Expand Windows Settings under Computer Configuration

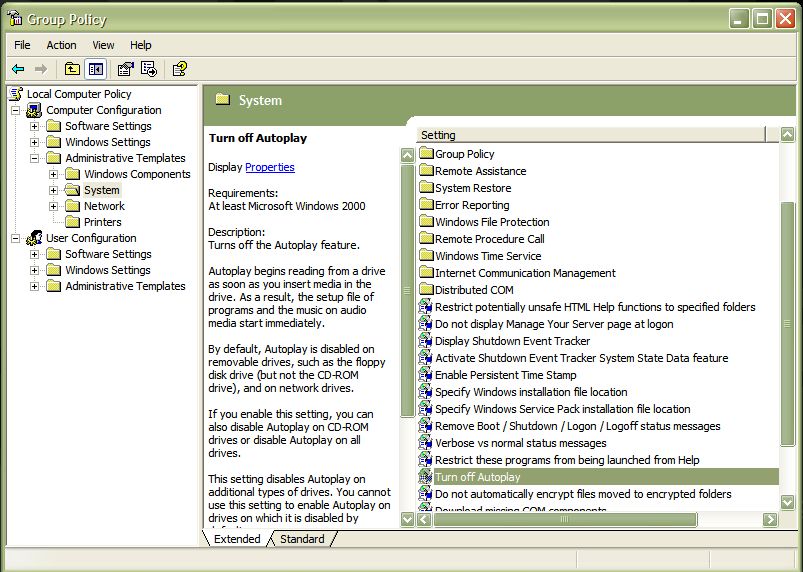coord(34,142)
